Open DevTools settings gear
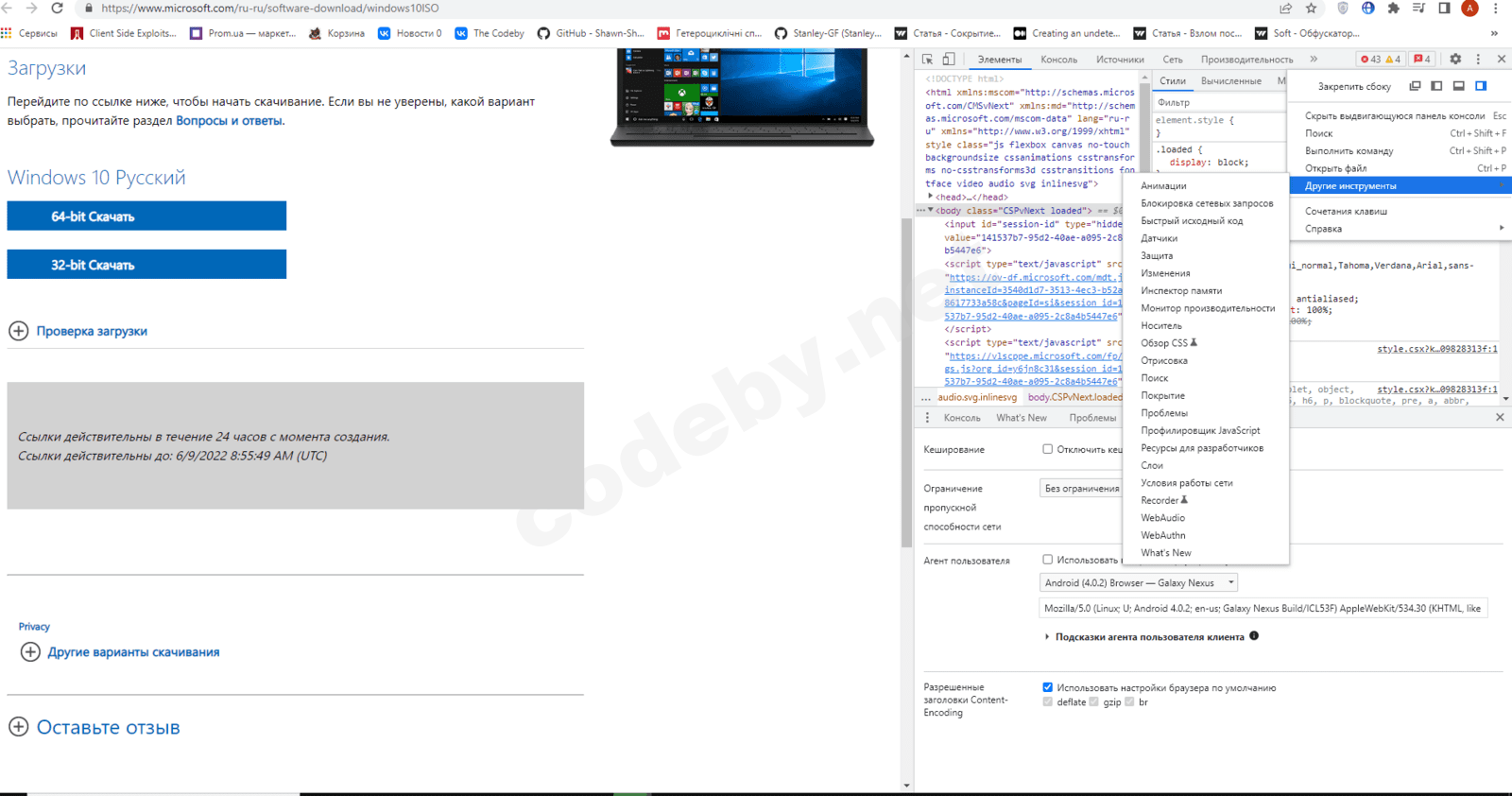The width and height of the screenshot is (1512, 796). coord(1455,59)
